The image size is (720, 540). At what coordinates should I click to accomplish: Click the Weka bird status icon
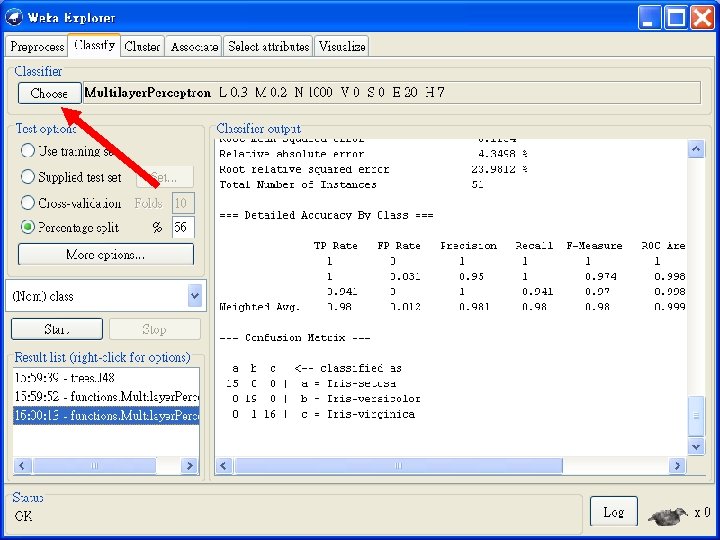click(668, 515)
